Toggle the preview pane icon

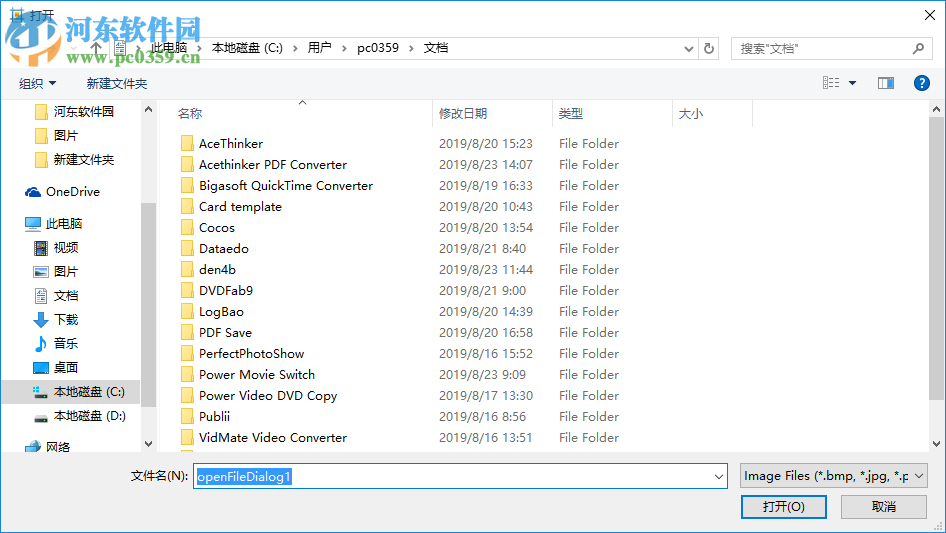point(886,83)
